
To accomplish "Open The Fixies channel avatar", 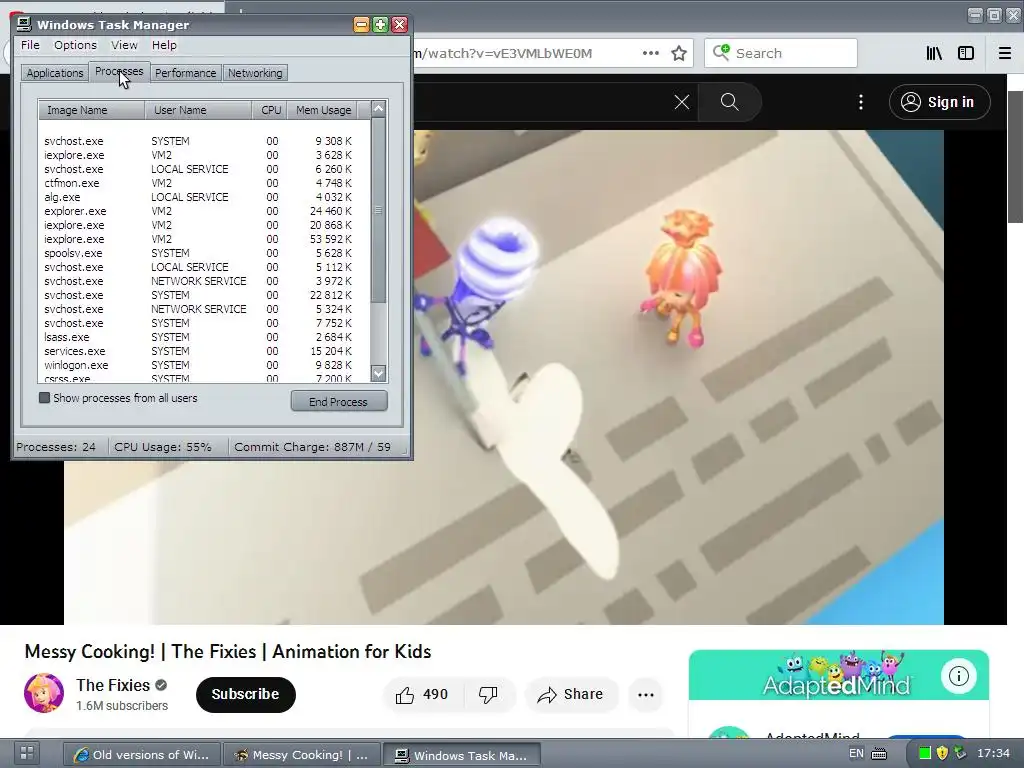I will click(44, 693).
